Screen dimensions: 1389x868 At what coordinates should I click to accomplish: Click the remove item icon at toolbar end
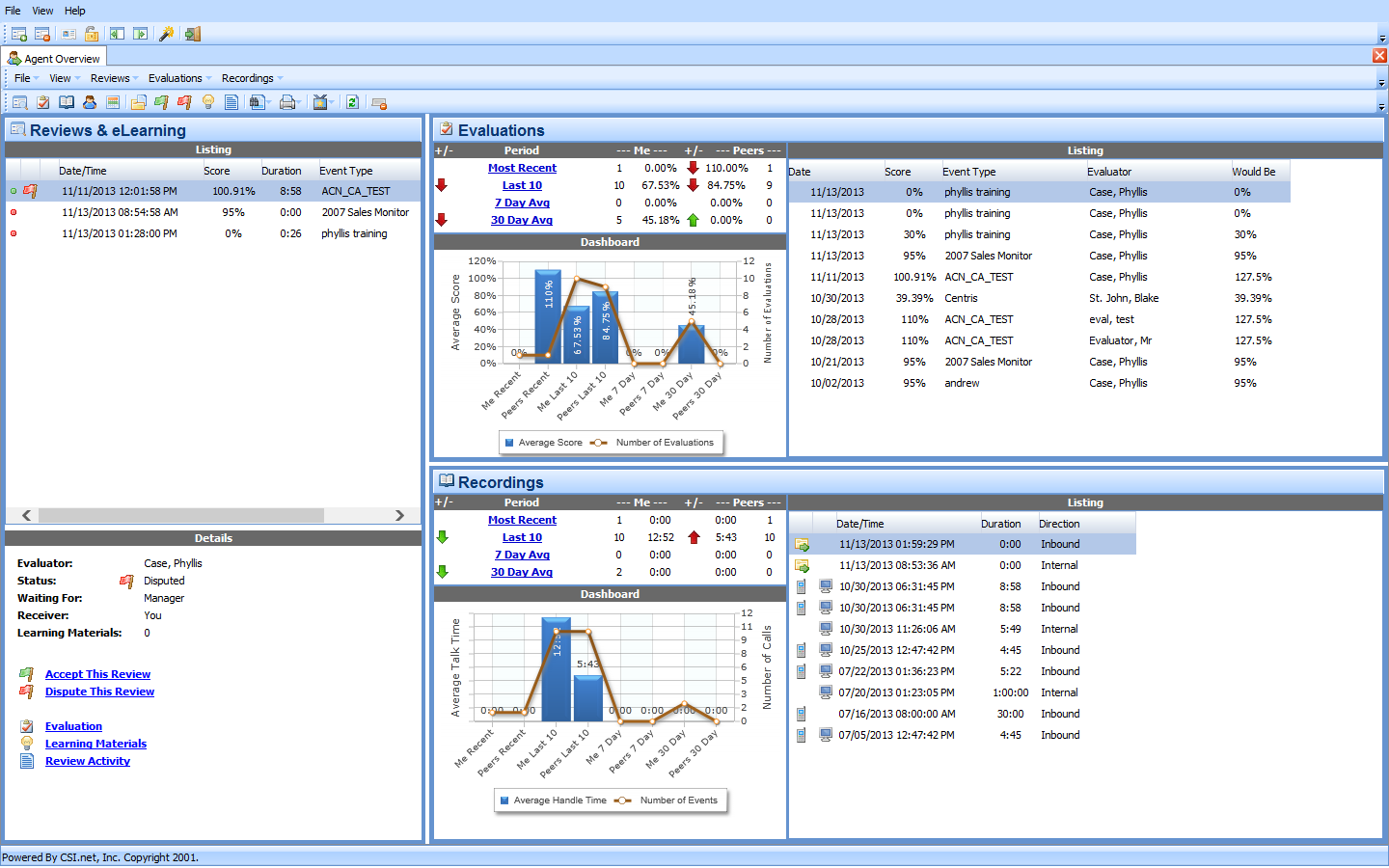[x=379, y=102]
